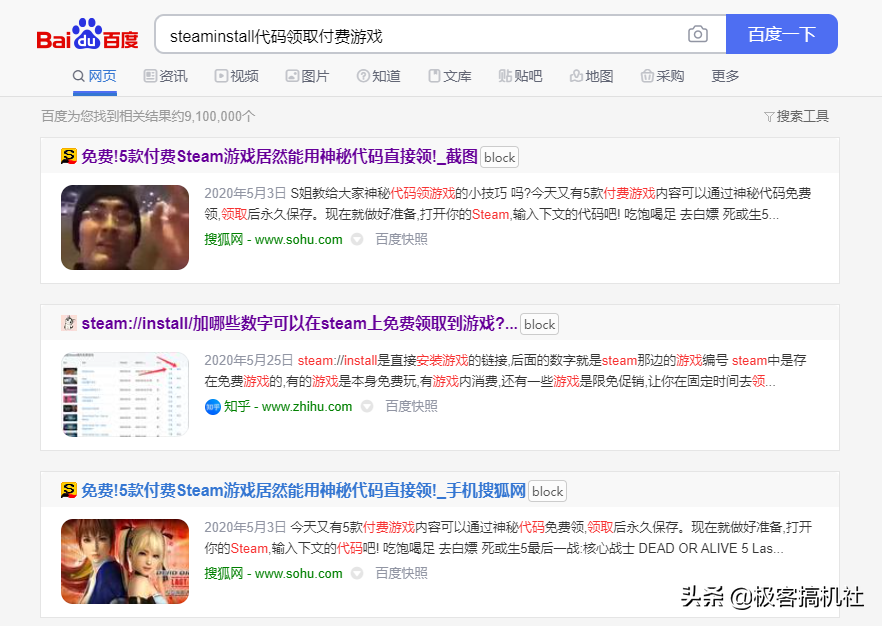Block the third 手机搜狐网 result
Viewport: 882px width, 626px height.
click(x=547, y=491)
